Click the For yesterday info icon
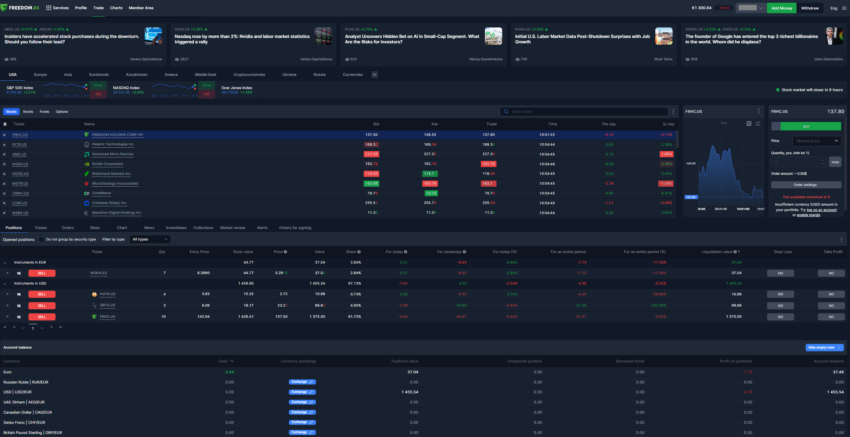This screenshot has width=850, height=437. click(466, 252)
